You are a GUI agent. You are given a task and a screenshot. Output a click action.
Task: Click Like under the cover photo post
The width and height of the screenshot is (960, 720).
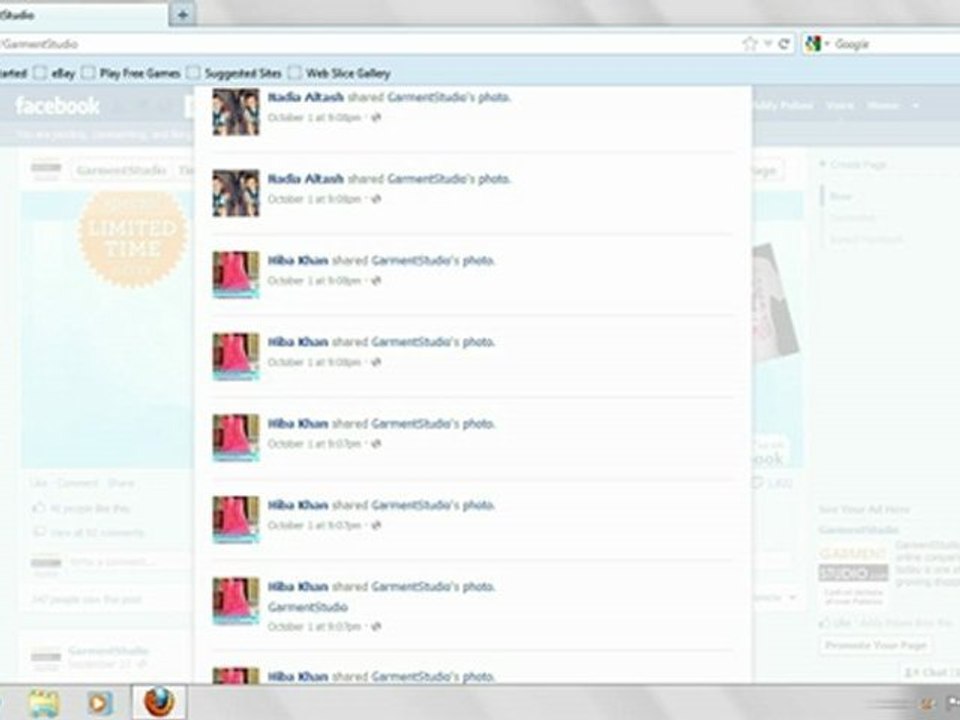click(39, 483)
